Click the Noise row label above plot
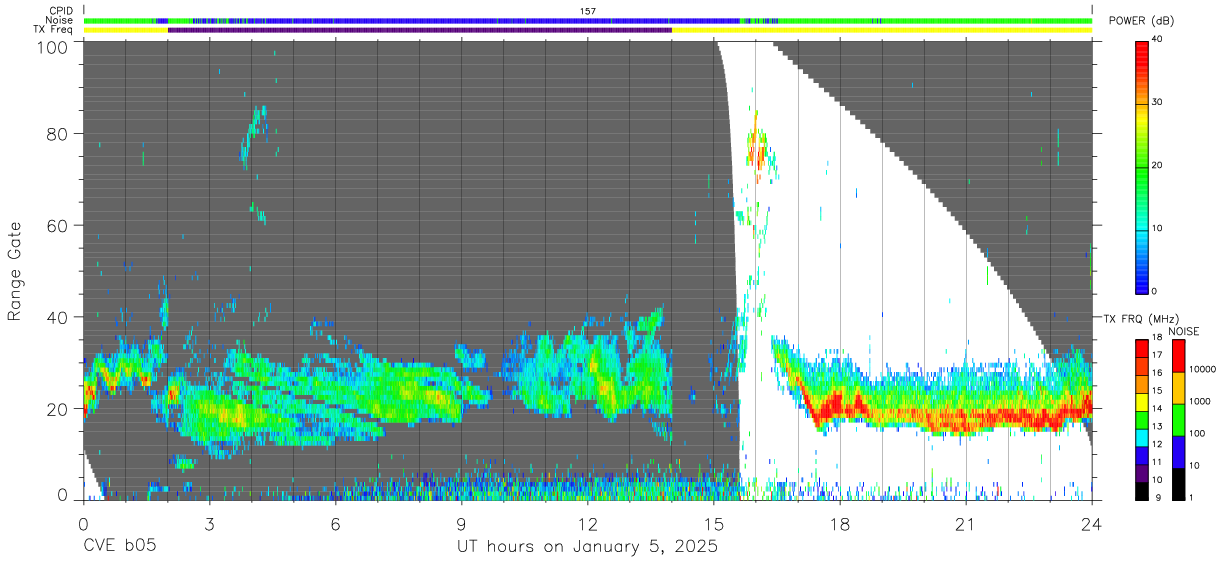Screen dimensions: 1228x567 click(x=60, y=20)
